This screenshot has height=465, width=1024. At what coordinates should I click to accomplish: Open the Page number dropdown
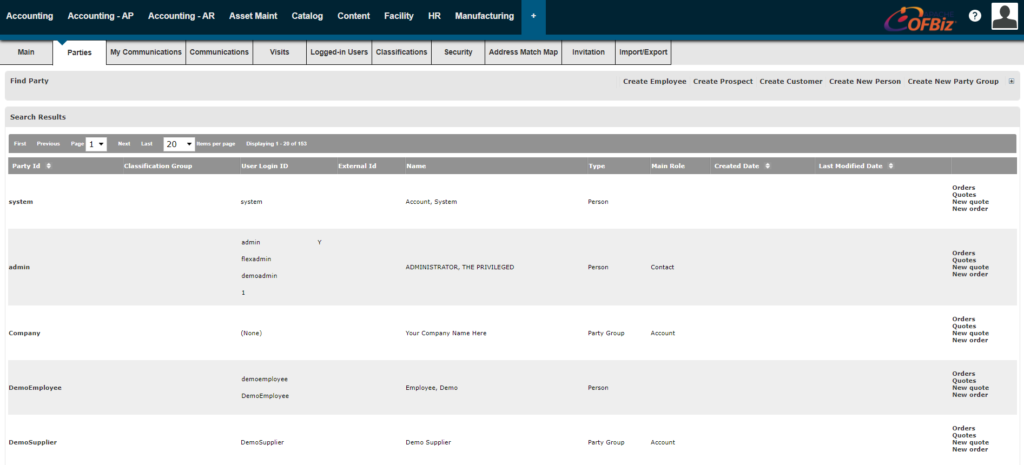tap(96, 144)
